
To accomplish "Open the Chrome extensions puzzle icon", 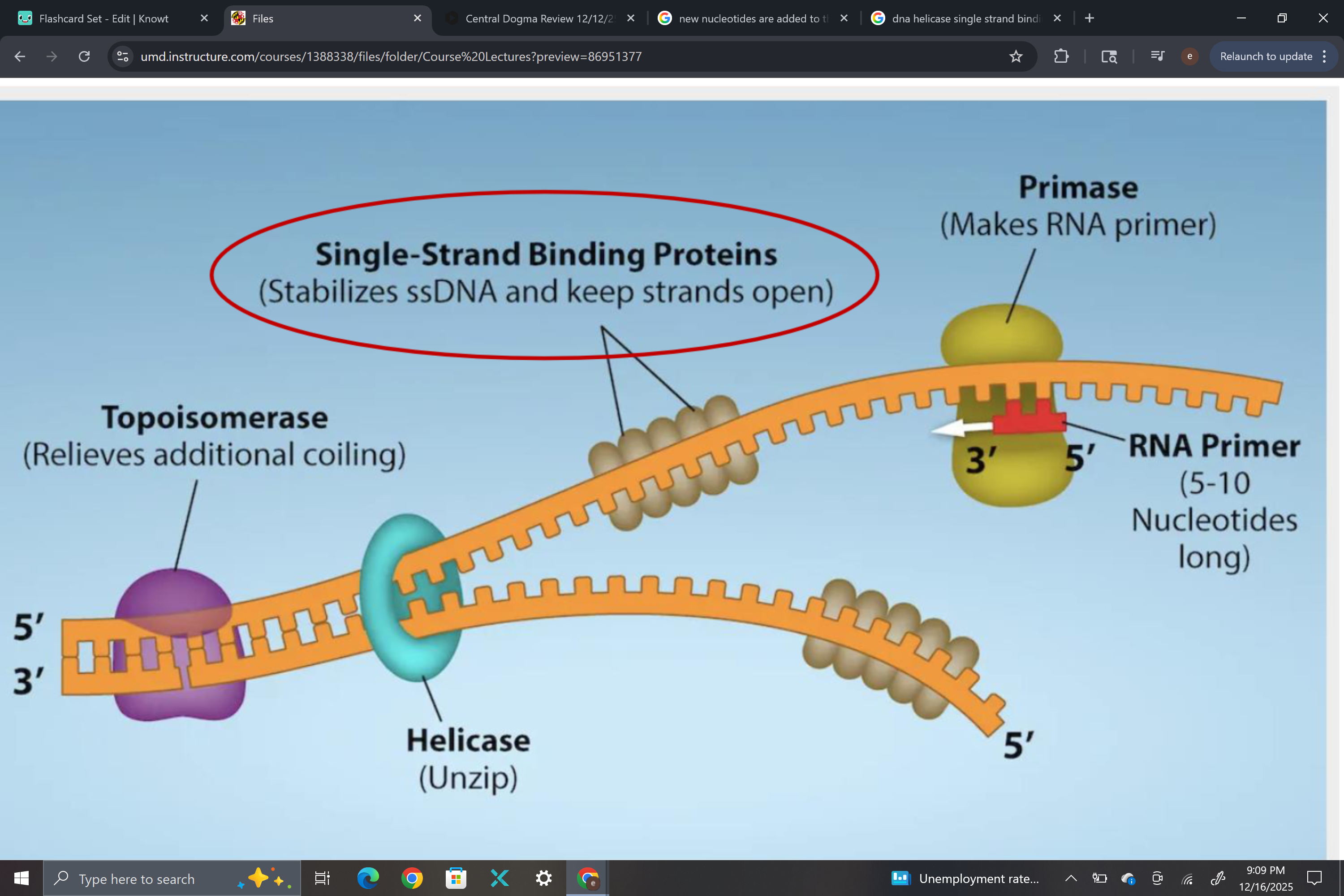I will point(1061,56).
